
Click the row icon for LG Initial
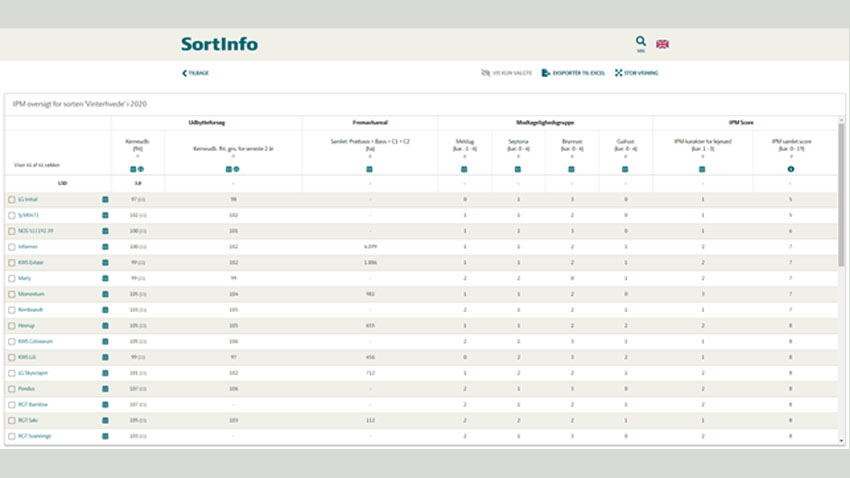pyautogui.click(x=105, y=199)
